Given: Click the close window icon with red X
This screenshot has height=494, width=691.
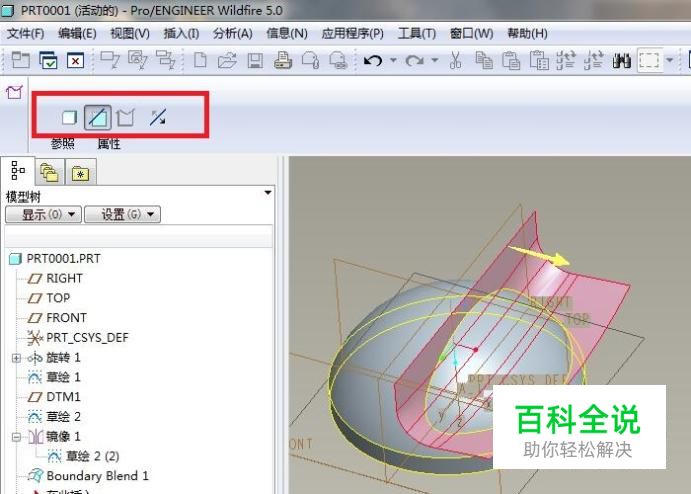Looking at the screenshot, I should 75,60.
